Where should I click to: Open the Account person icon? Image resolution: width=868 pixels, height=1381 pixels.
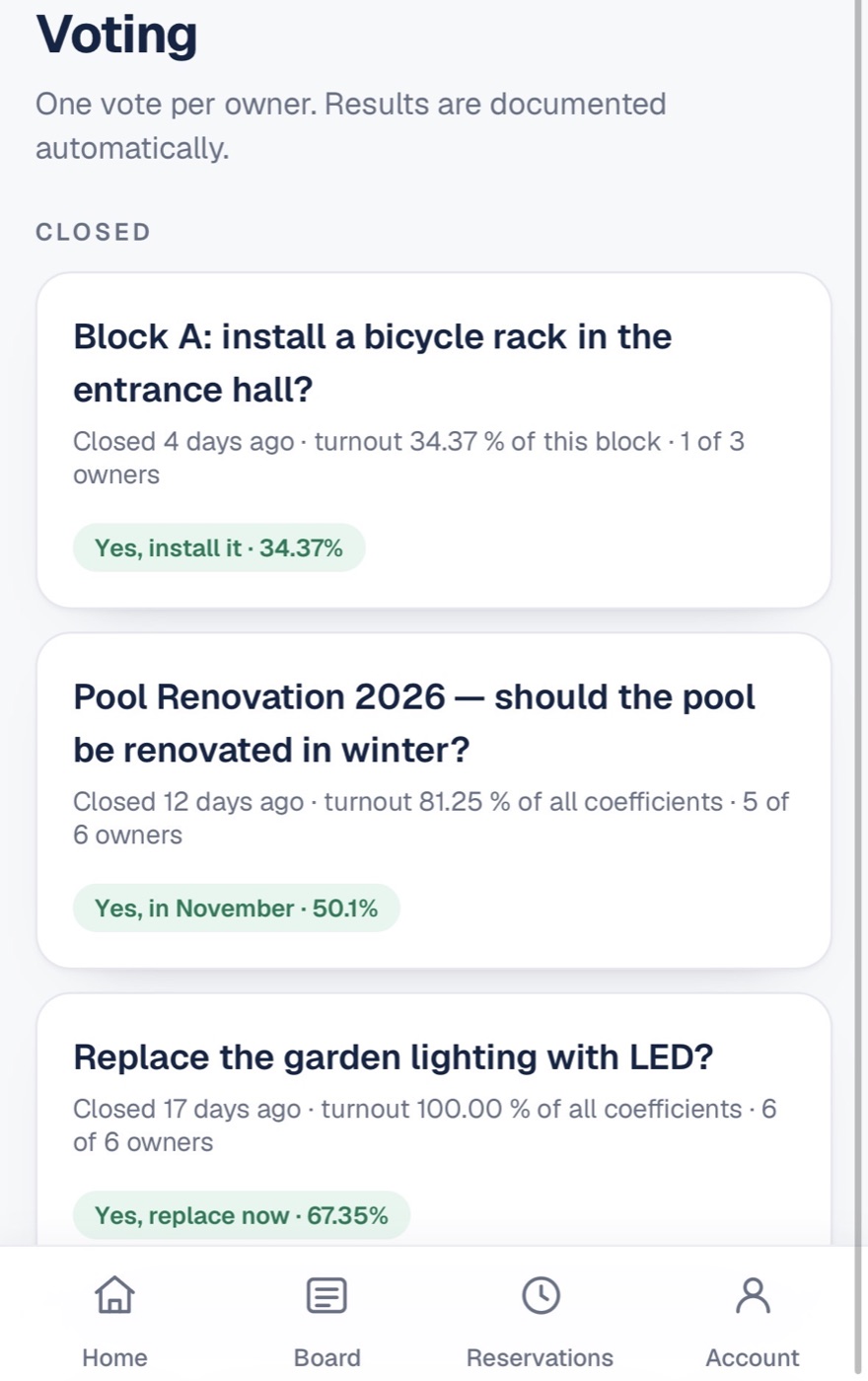[x=753, y=1295]
